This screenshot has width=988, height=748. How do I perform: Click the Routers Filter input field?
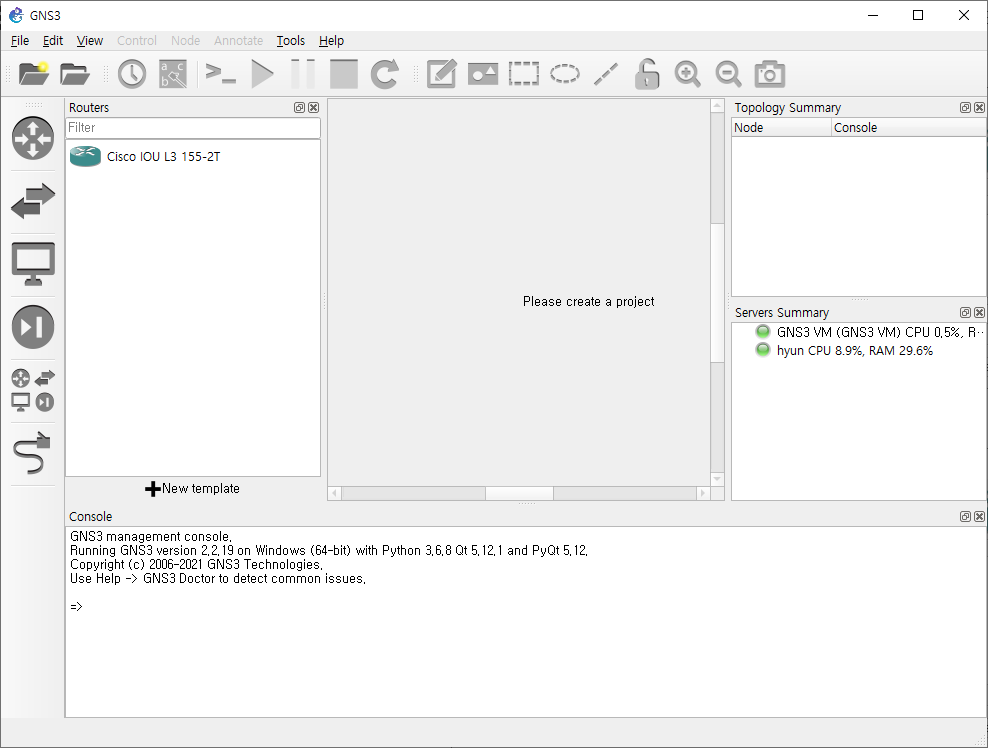193,128
